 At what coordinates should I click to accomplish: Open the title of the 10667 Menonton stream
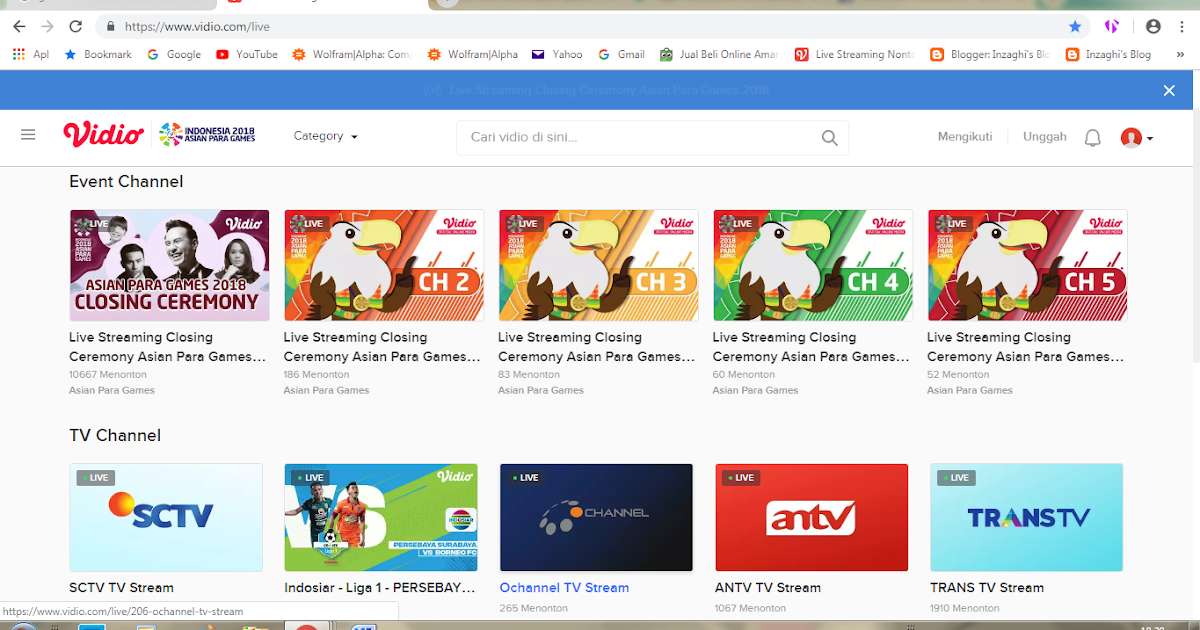coord(168,347)
